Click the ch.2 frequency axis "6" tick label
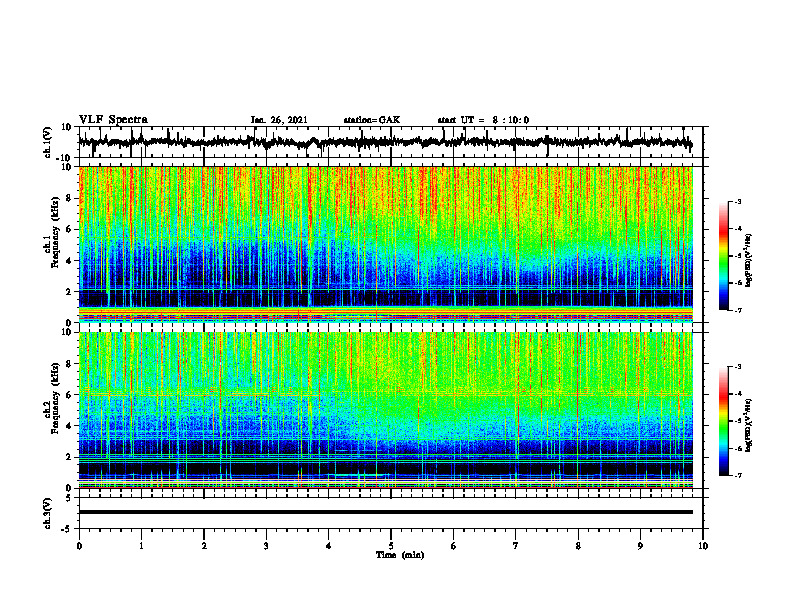792x612 pixels. (x=70, y=395)
